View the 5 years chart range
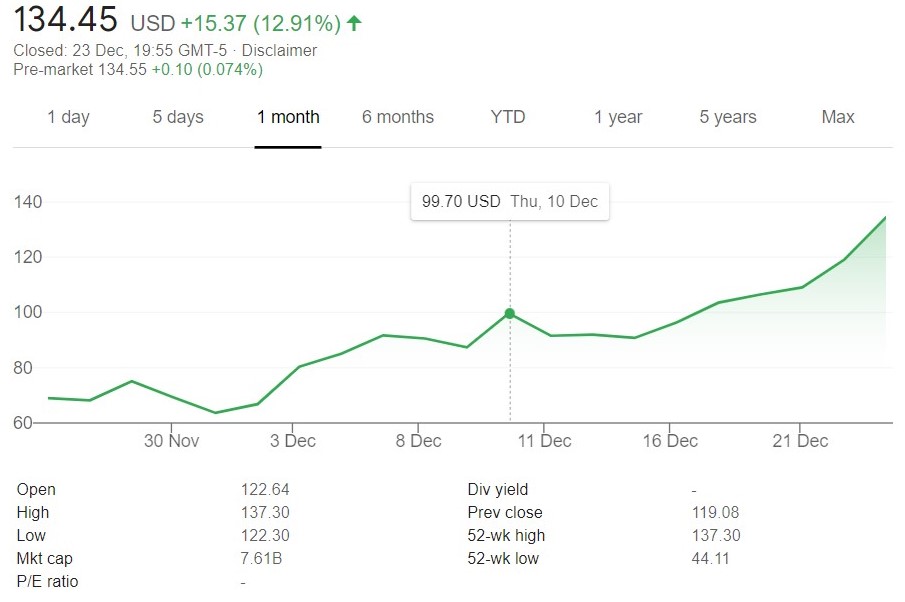The height and width of the screenshot is (602, 905). tap(728, 117)
